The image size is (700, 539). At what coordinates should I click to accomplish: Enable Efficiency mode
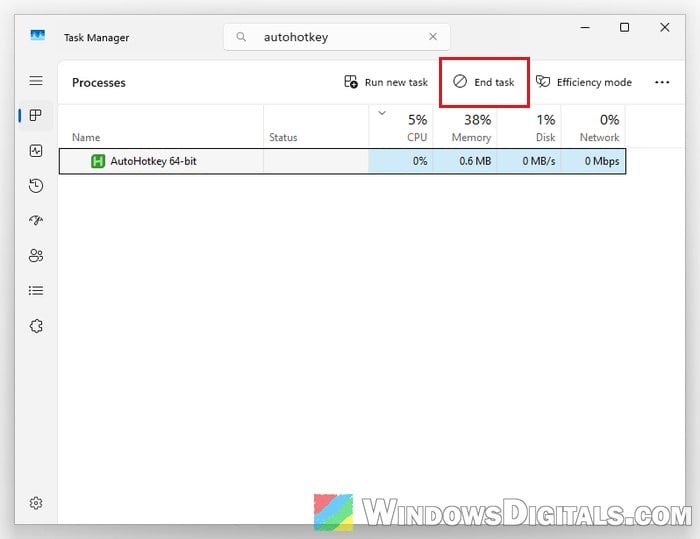click(584, 82)
